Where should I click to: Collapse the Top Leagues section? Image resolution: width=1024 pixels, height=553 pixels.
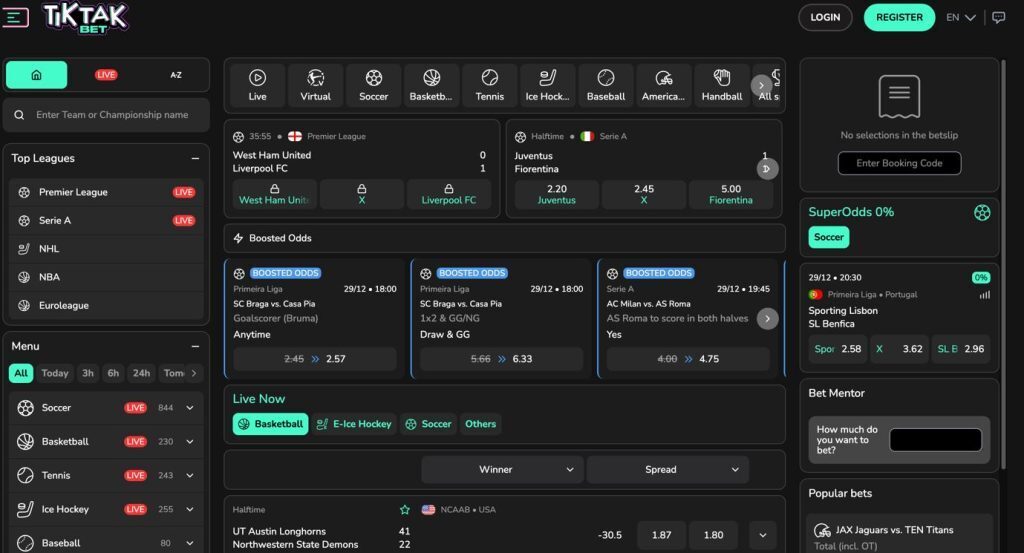[x=195, y=159]
